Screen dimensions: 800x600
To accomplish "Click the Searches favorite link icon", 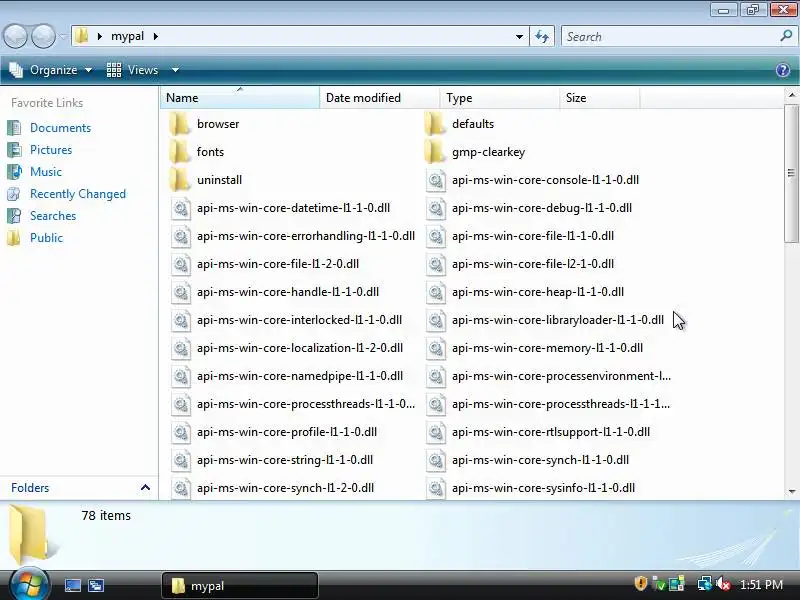I will [14, 216].
